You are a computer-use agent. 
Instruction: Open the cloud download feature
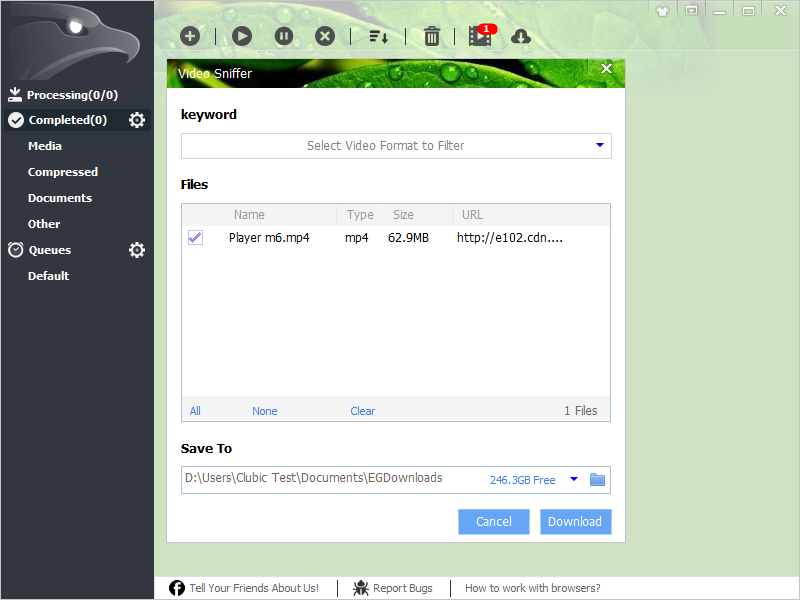tap(521, 36)
